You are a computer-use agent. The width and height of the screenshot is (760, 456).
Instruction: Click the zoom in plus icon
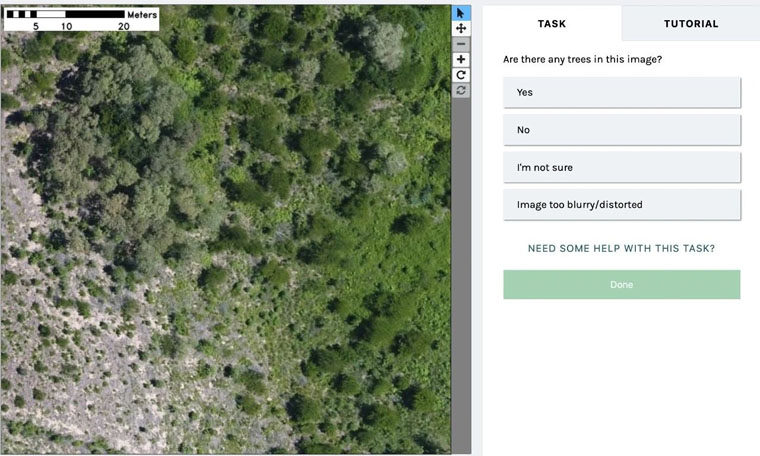(461, 60)
